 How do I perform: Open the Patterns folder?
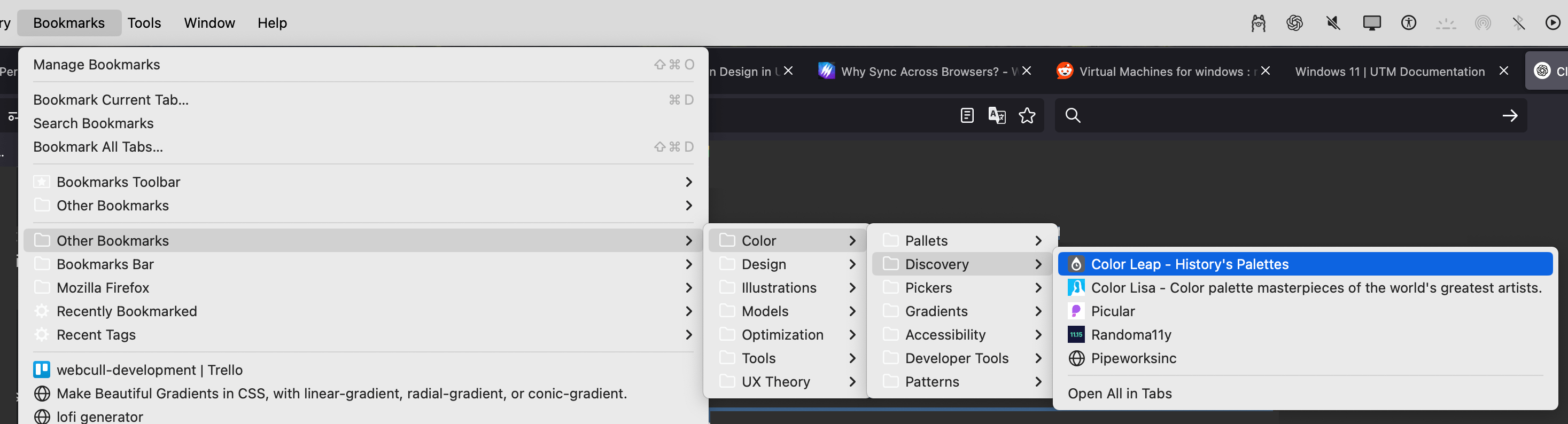click(962, 382)
